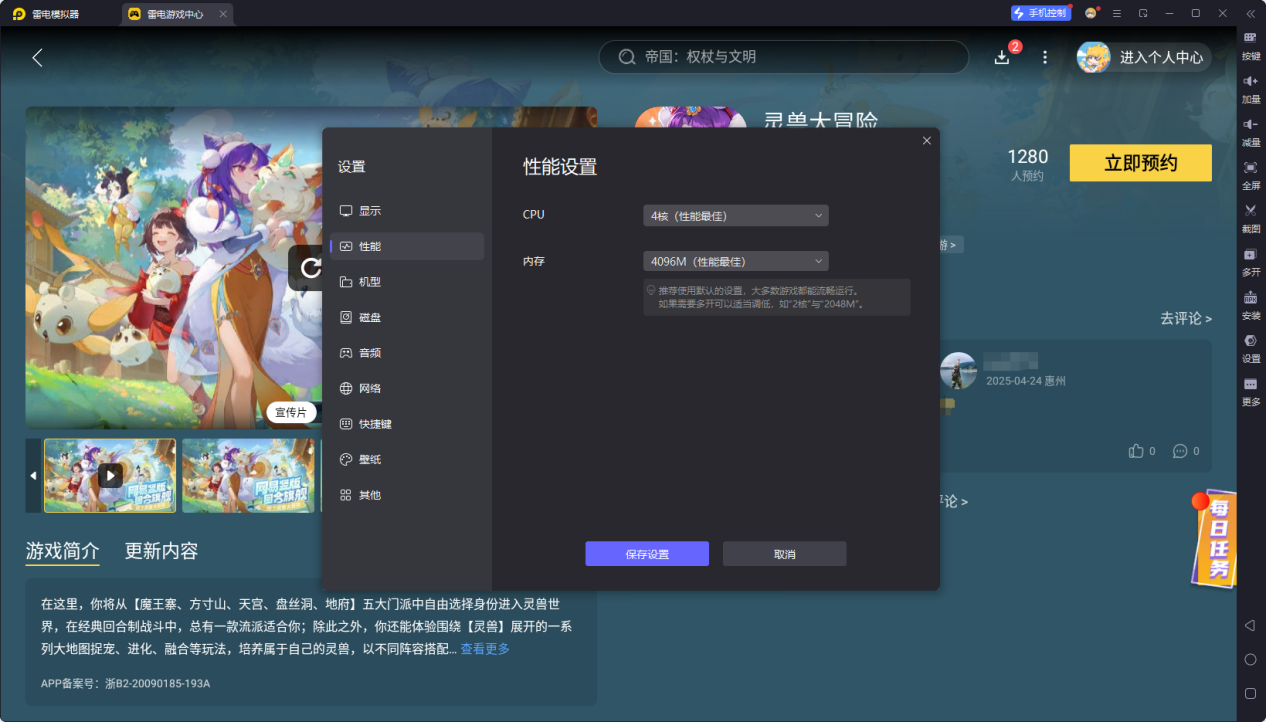Click the search magnifier icon

click(x=627, y=57)
